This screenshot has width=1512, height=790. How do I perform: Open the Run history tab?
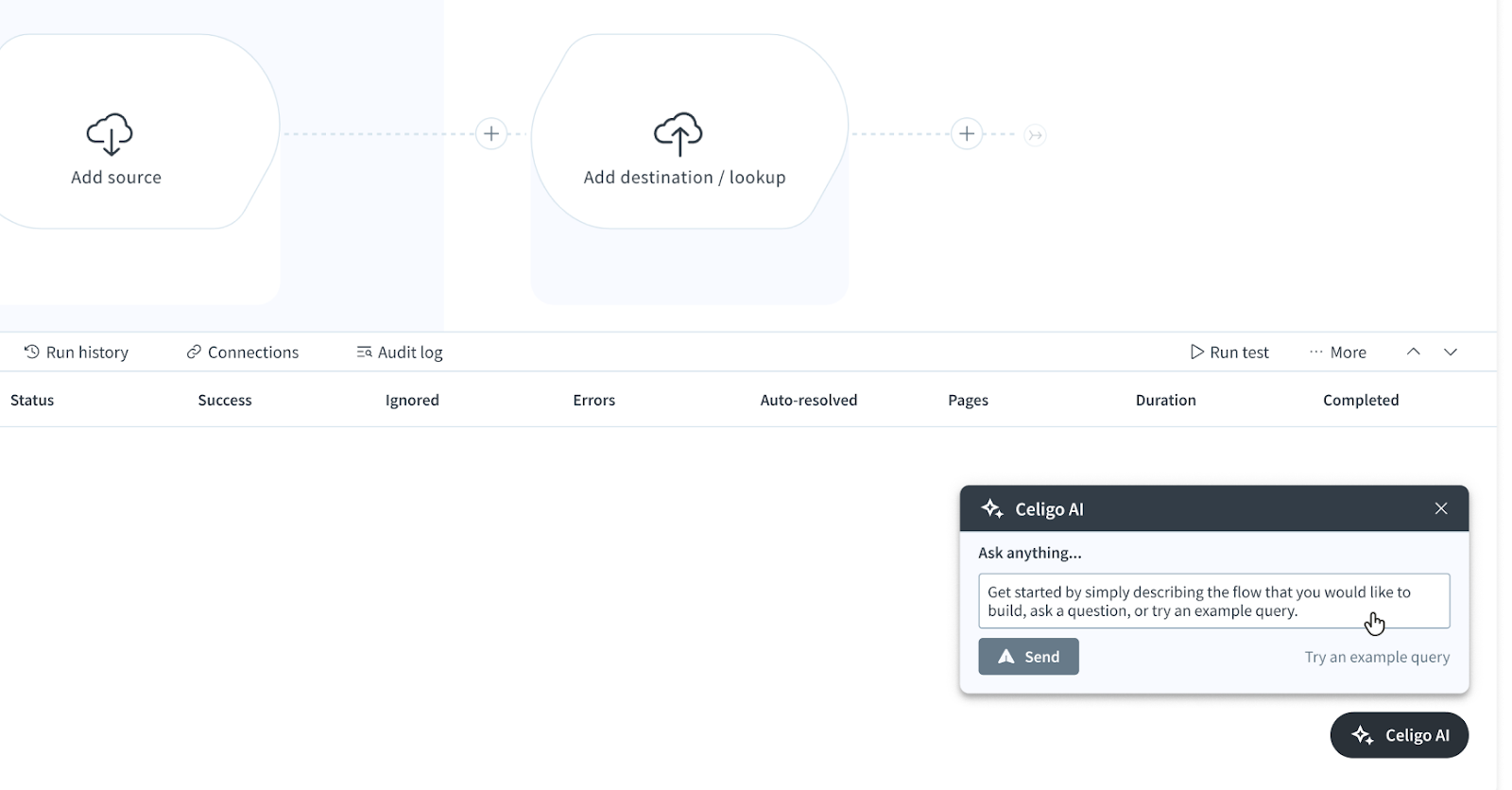(76, 352)
